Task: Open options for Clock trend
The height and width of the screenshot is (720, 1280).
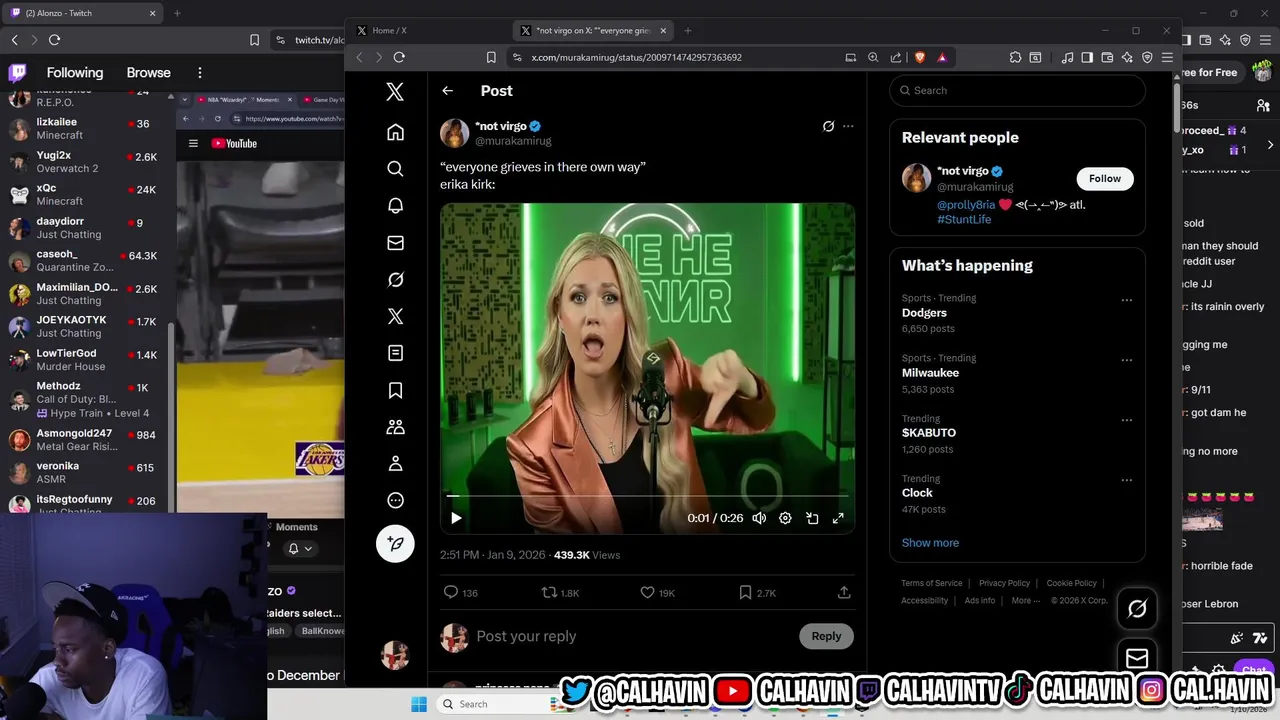Action: pyautogui.click(x=1126, y=480)
